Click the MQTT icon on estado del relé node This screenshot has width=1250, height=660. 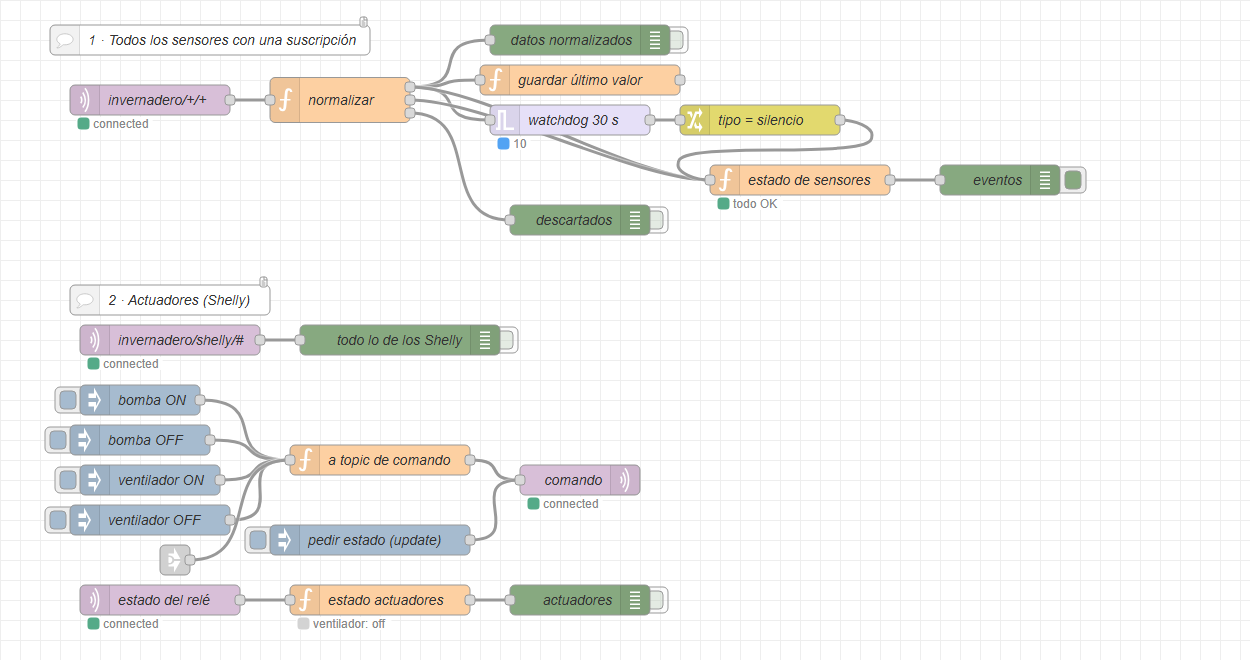click(95, 600)
